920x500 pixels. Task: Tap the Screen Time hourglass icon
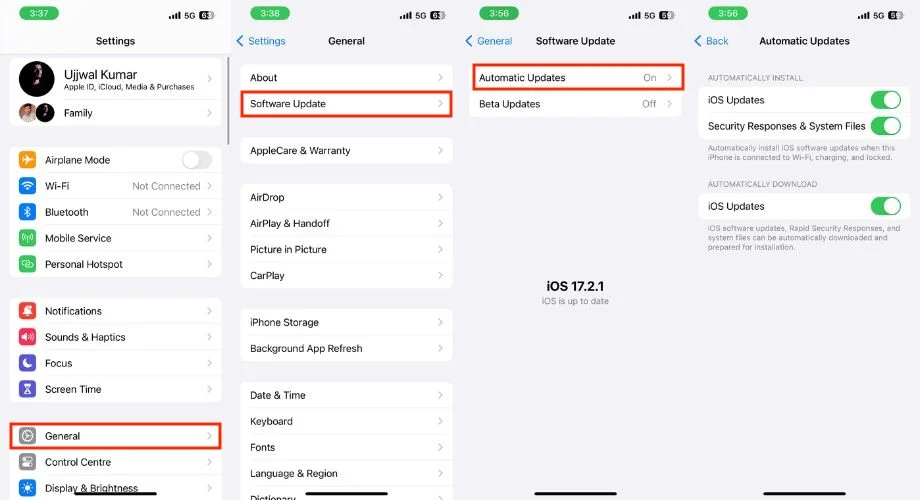pyautogui.click(x=27, y=389)
